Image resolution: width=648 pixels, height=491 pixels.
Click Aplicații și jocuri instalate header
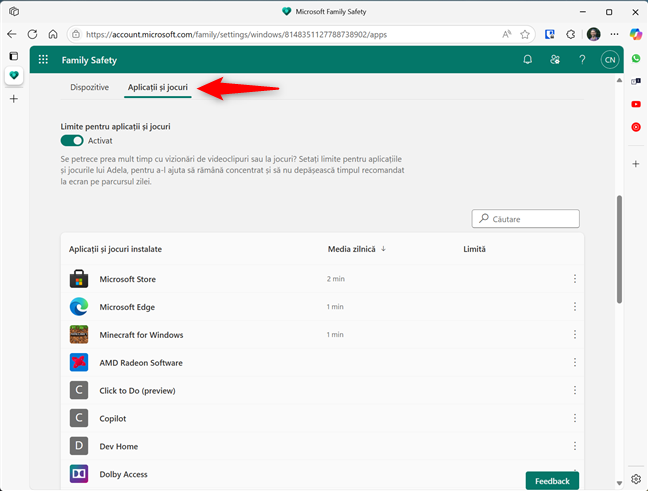pyautogui.click(x=115, y=249)
